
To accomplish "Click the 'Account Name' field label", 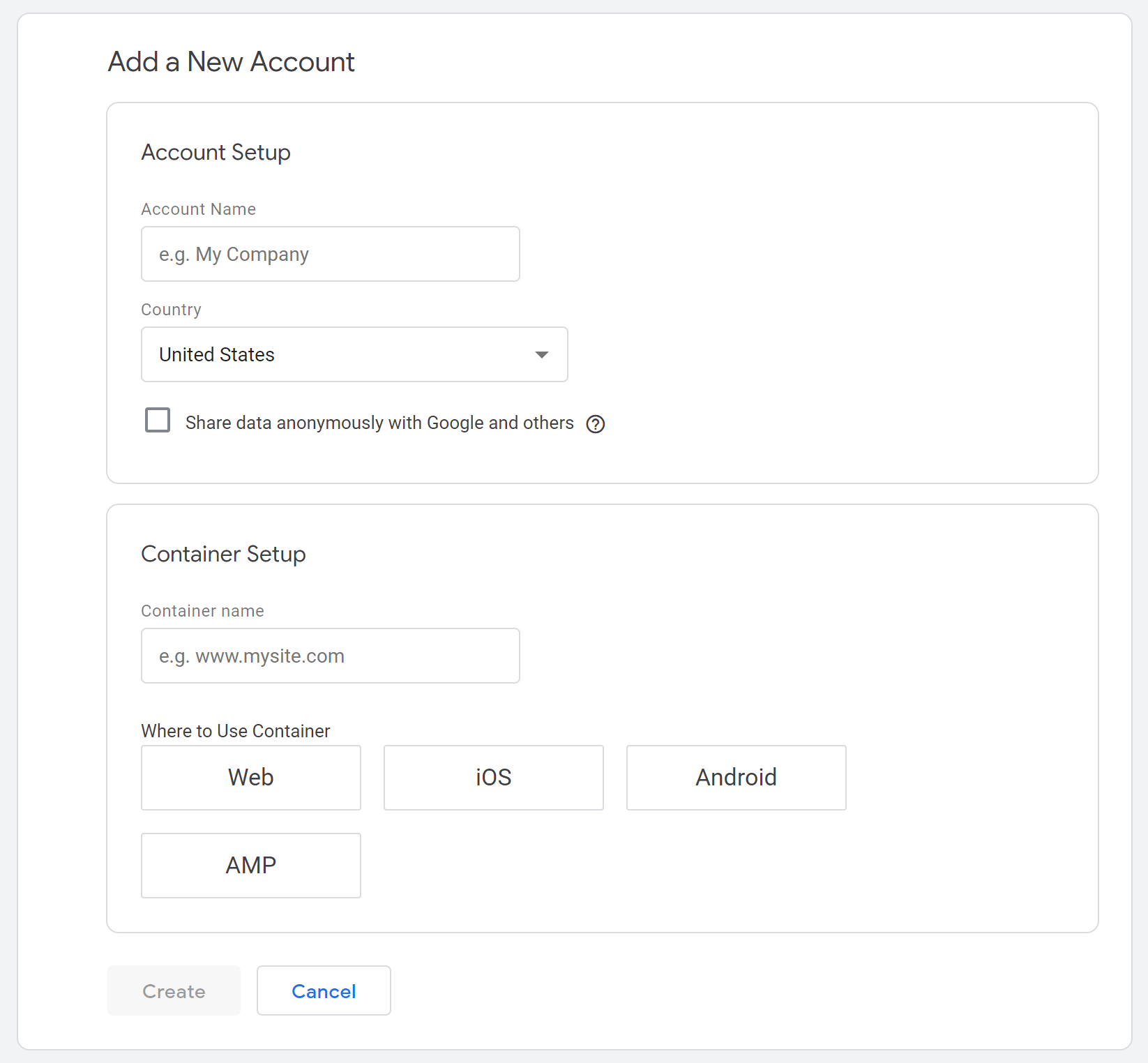I will click(x=198, y=209).
